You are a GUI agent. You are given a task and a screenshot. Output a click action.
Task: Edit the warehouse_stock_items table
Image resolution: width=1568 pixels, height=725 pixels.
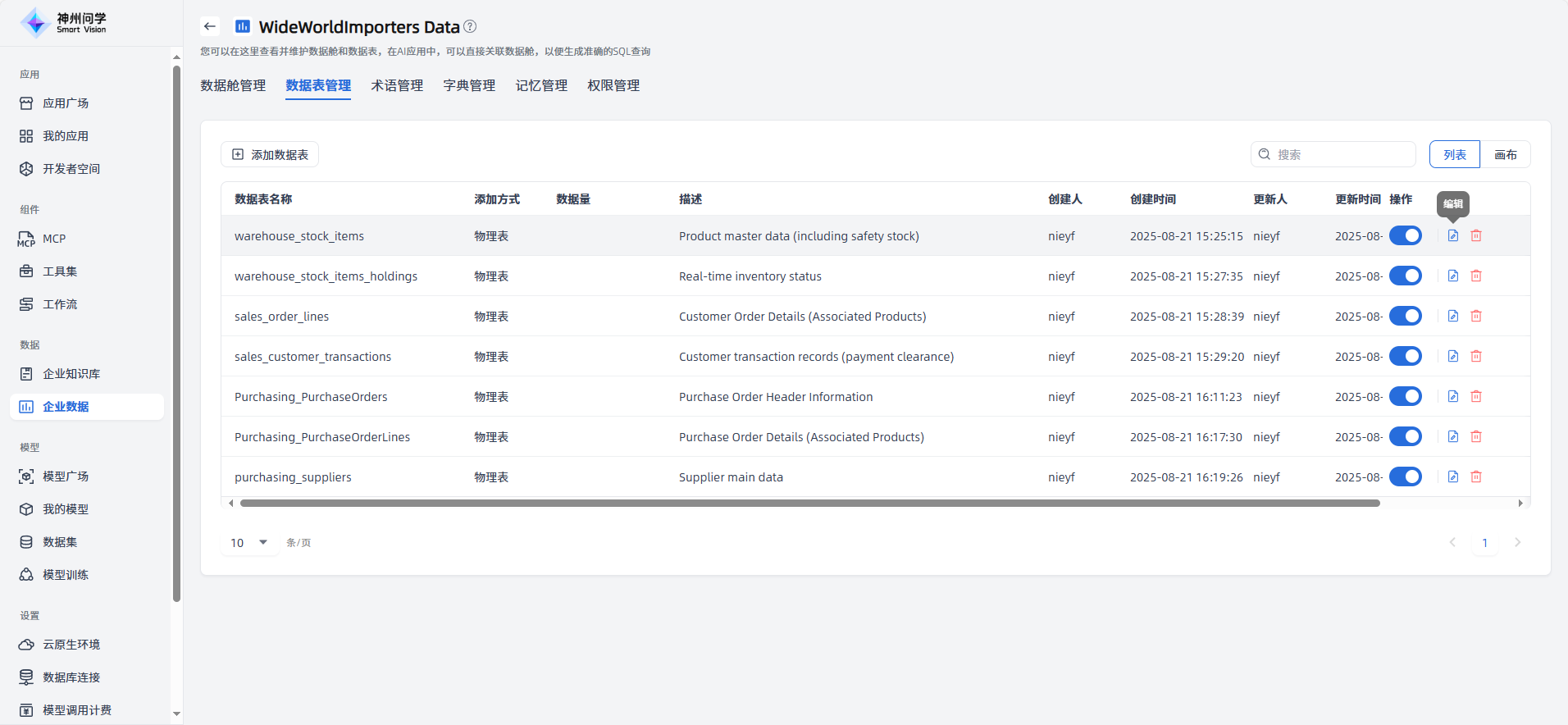[x=1452, y=236]
